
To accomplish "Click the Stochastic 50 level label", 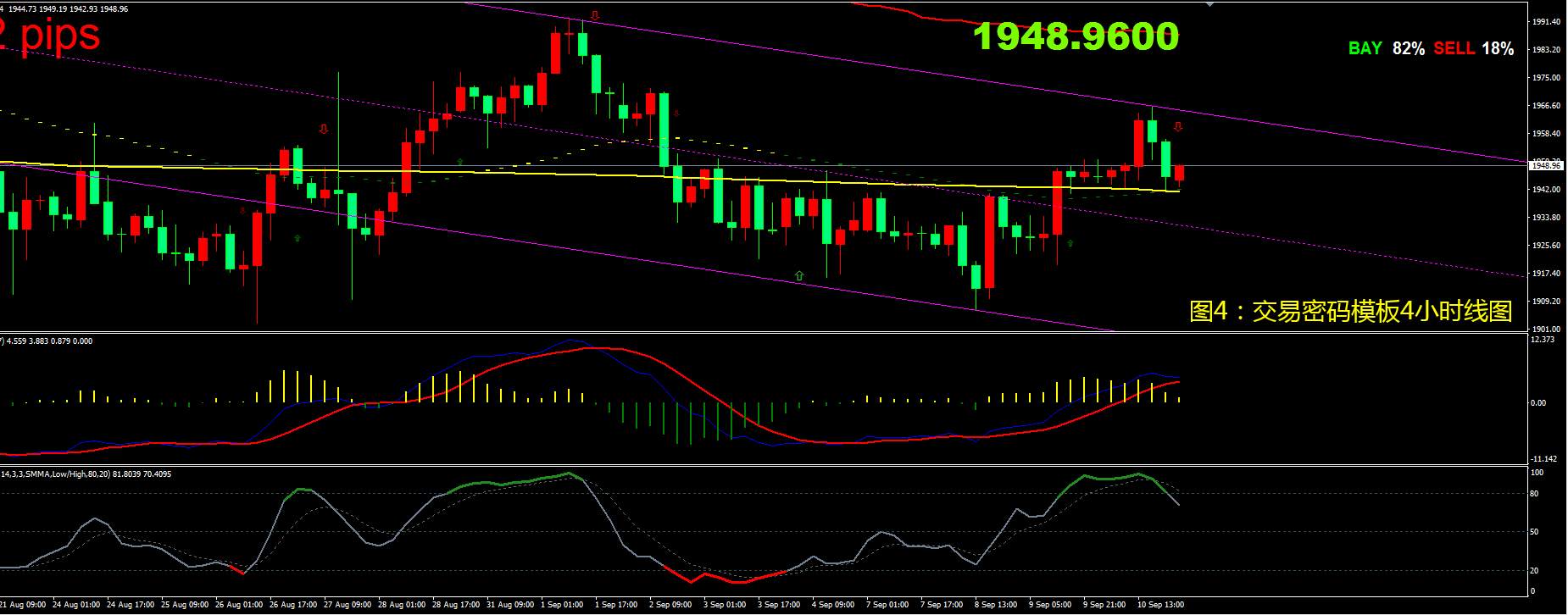I will click(1535, 532).
